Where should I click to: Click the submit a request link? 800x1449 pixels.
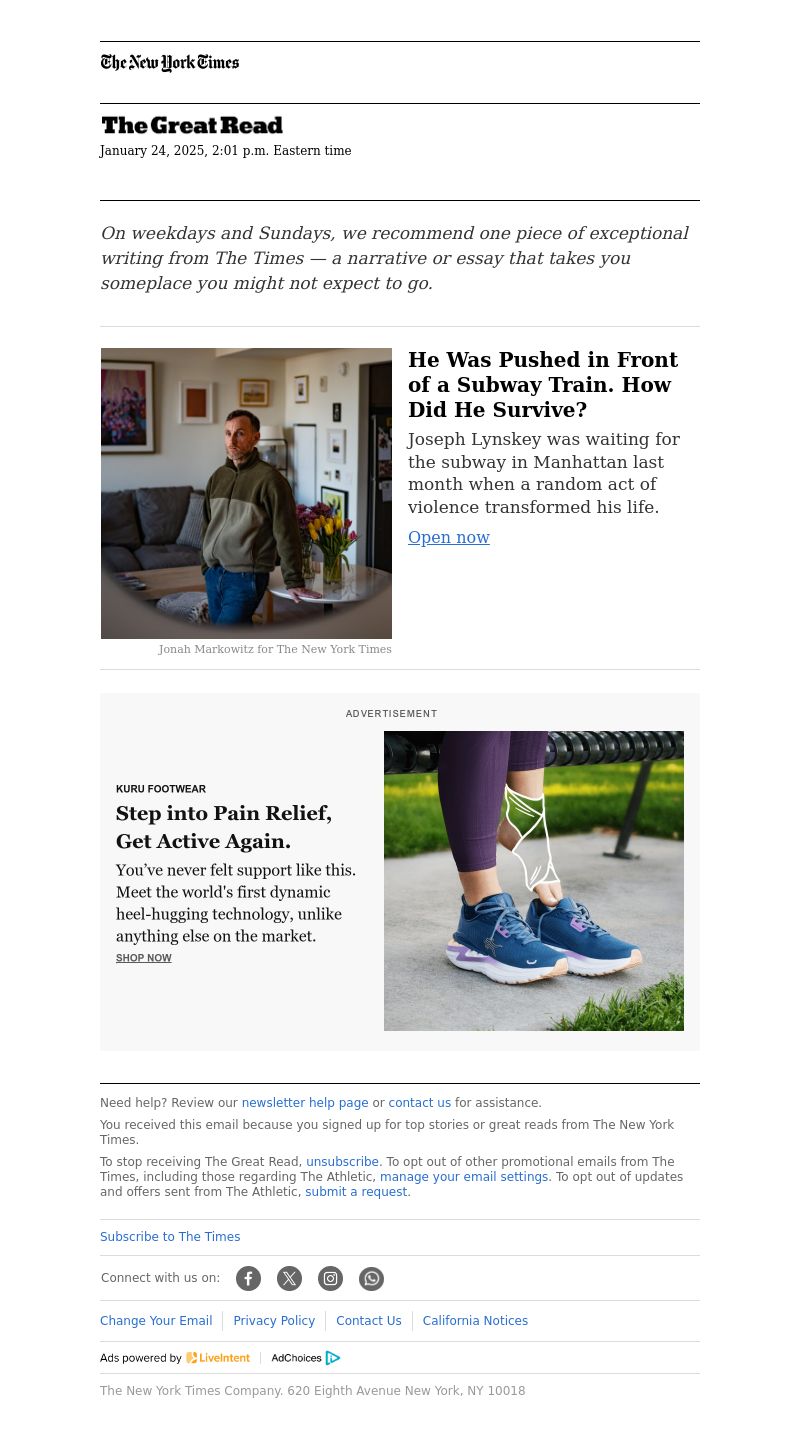click(356, 1192)
